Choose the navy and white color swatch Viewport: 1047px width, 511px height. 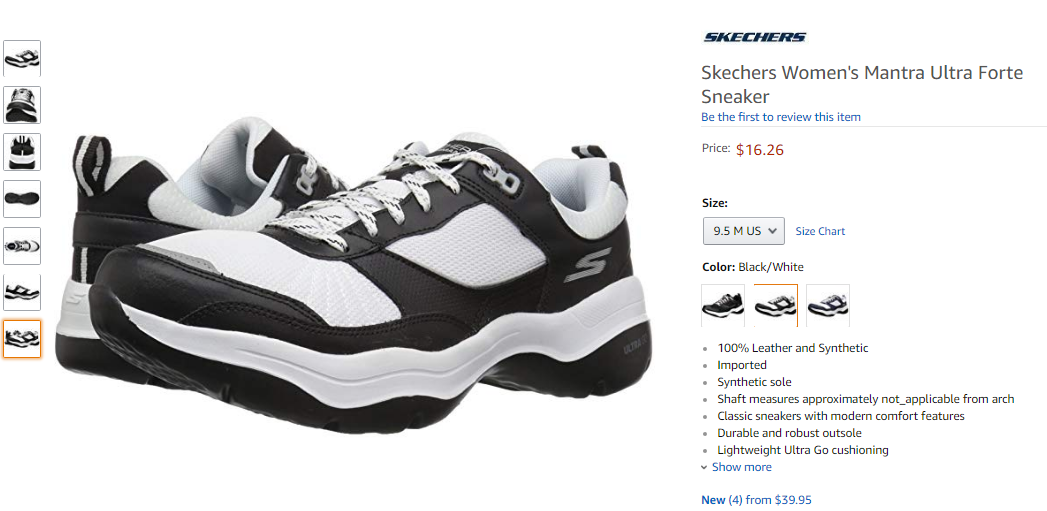click(828, 305)
